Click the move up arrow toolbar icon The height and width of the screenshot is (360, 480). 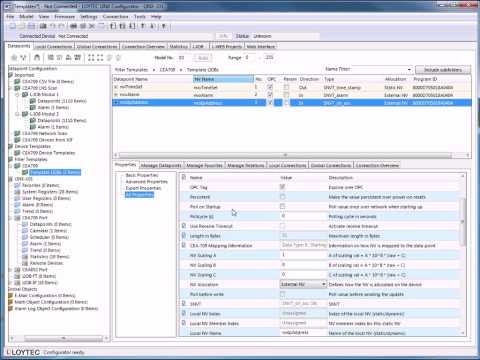[143, 26]
